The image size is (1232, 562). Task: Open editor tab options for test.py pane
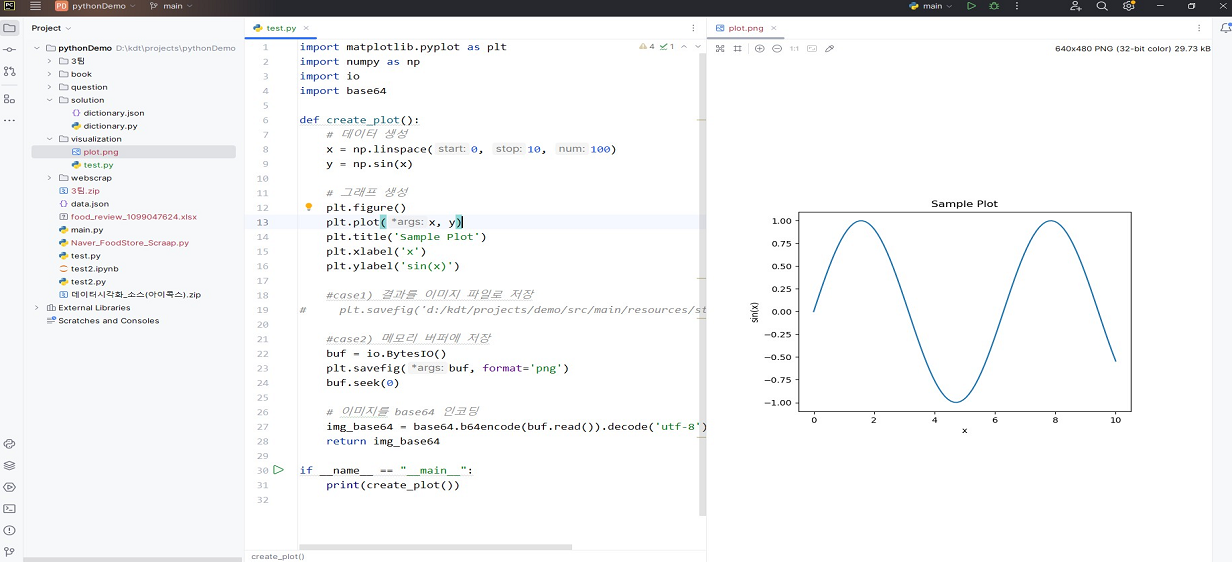694,28
